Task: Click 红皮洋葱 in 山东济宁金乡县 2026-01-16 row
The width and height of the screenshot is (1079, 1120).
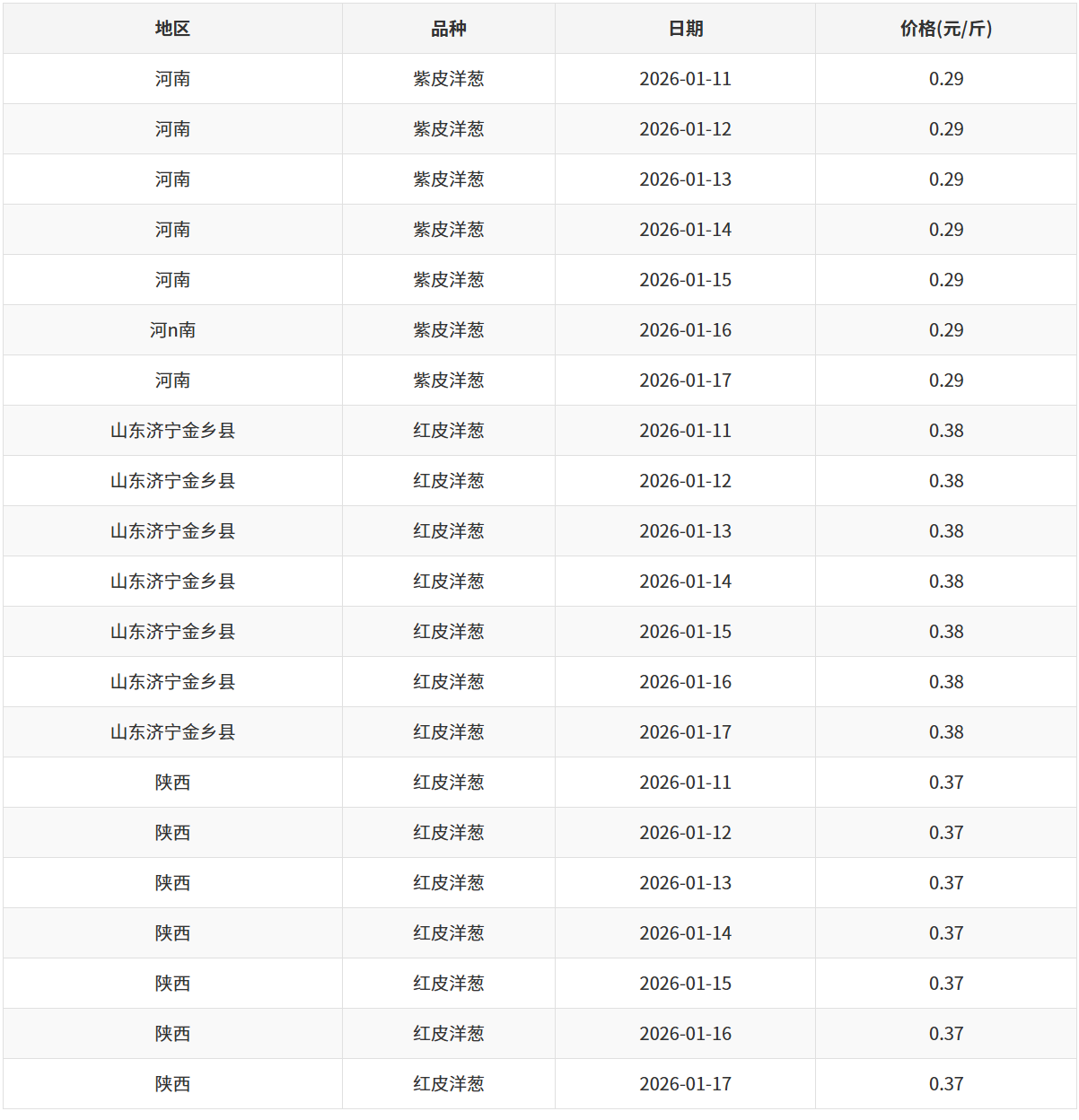Action: pos(448,682)
